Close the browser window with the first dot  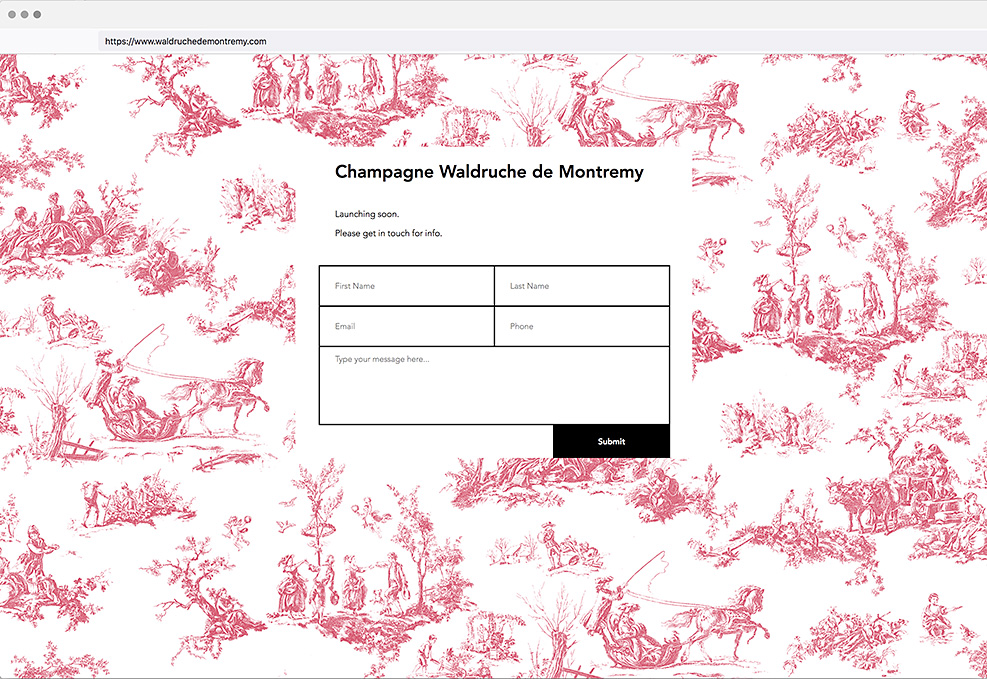[x=12, y=14]
